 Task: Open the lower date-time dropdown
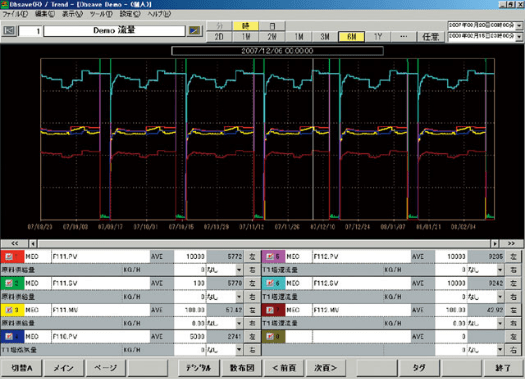click(x=519, y=36)
